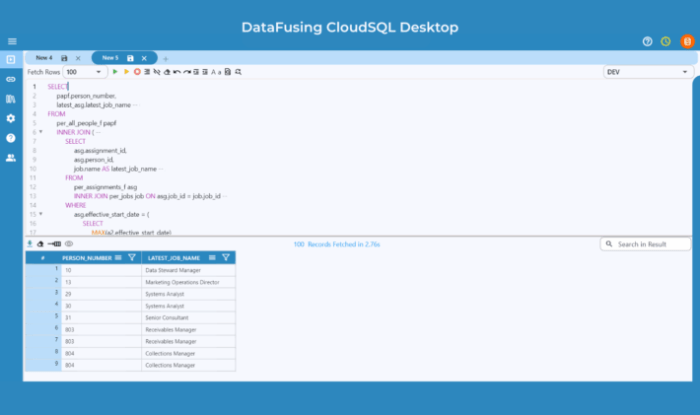
Task: Click the 'Fetch Rows' label
Action: coord(43,72)
